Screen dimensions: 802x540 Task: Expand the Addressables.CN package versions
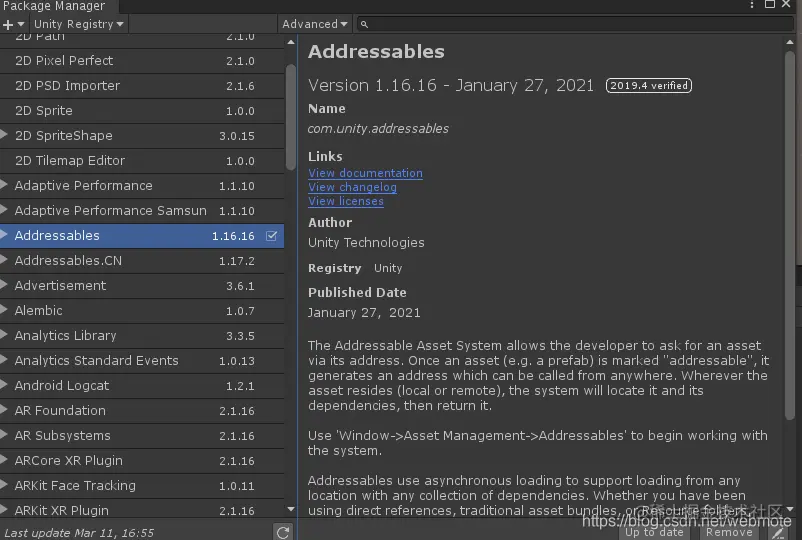coord(4,260)
